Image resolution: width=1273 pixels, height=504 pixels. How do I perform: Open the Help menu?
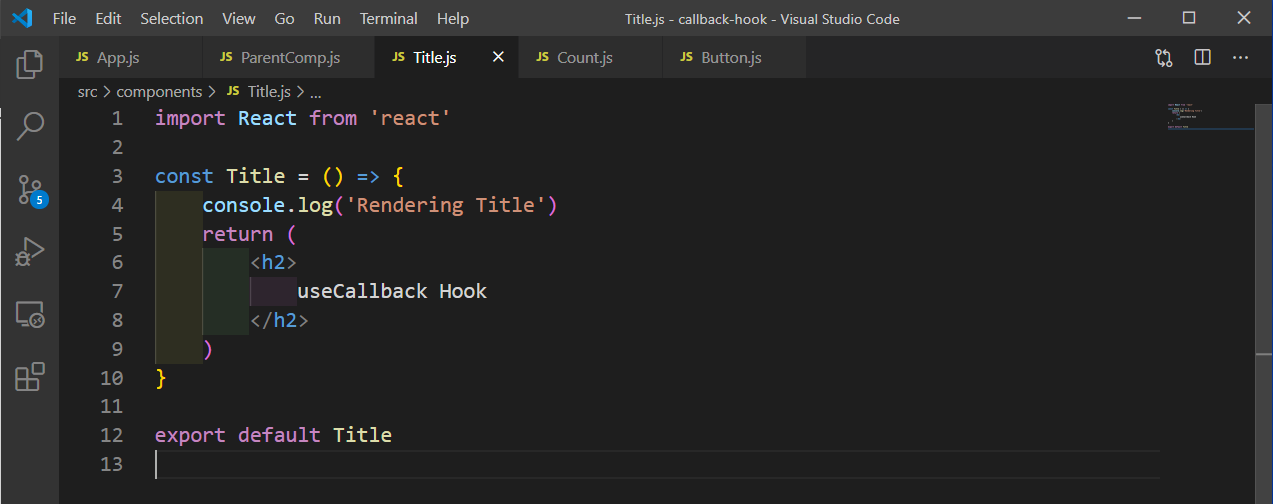(x=453, y=18)
